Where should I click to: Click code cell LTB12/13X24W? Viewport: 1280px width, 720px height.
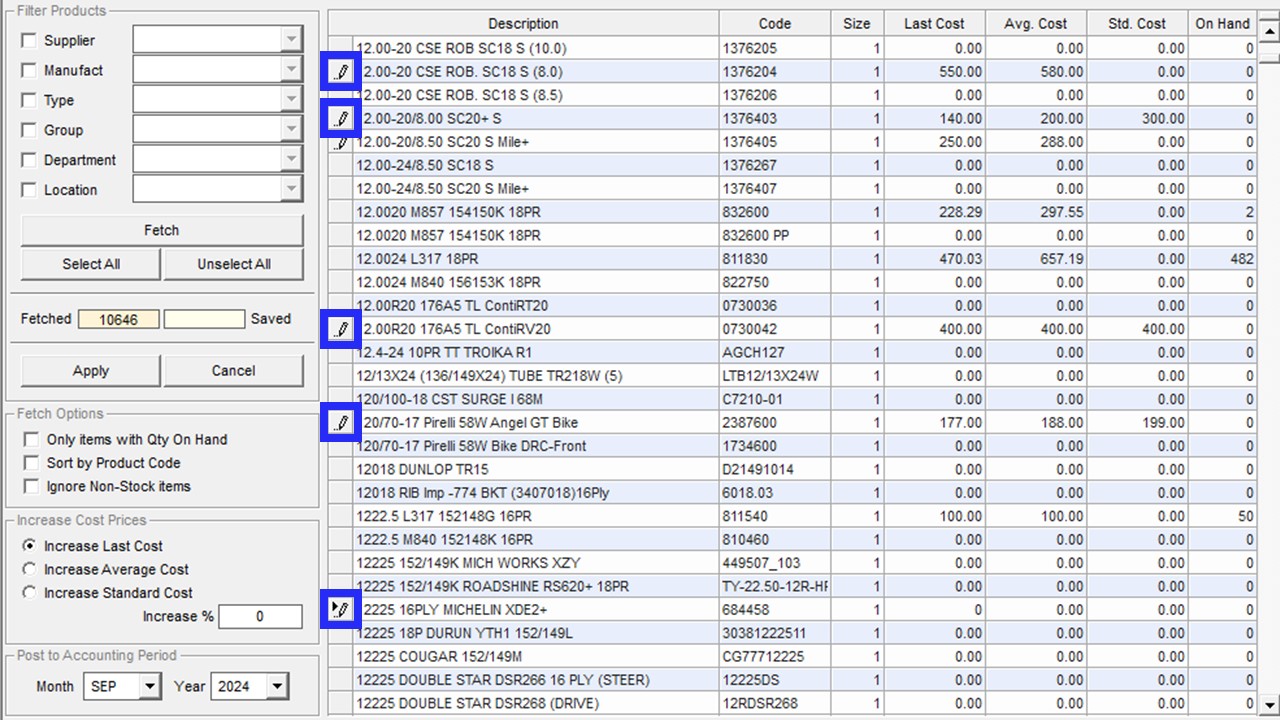(775, 376)
